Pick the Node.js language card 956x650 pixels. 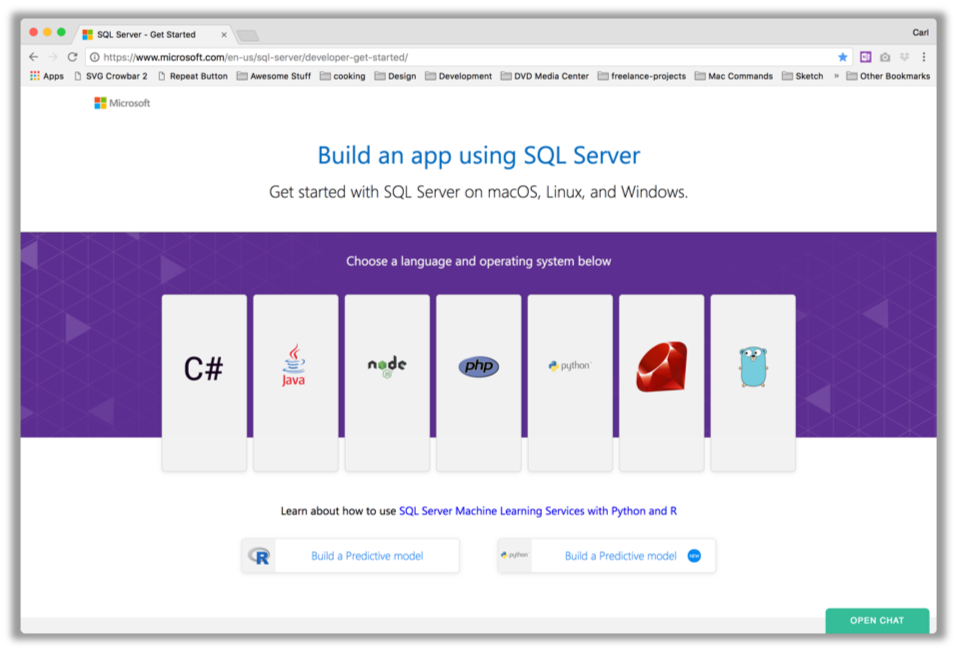pyautogui.click(x=387, y=382)
